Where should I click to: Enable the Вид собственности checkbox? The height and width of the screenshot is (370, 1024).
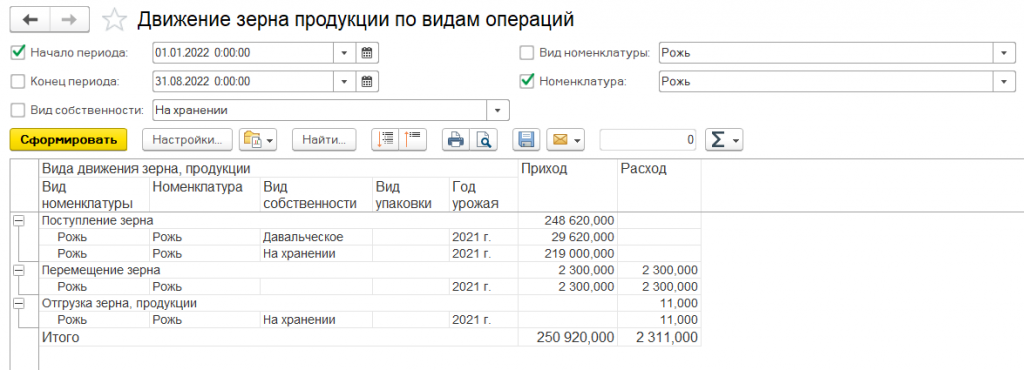18,110
